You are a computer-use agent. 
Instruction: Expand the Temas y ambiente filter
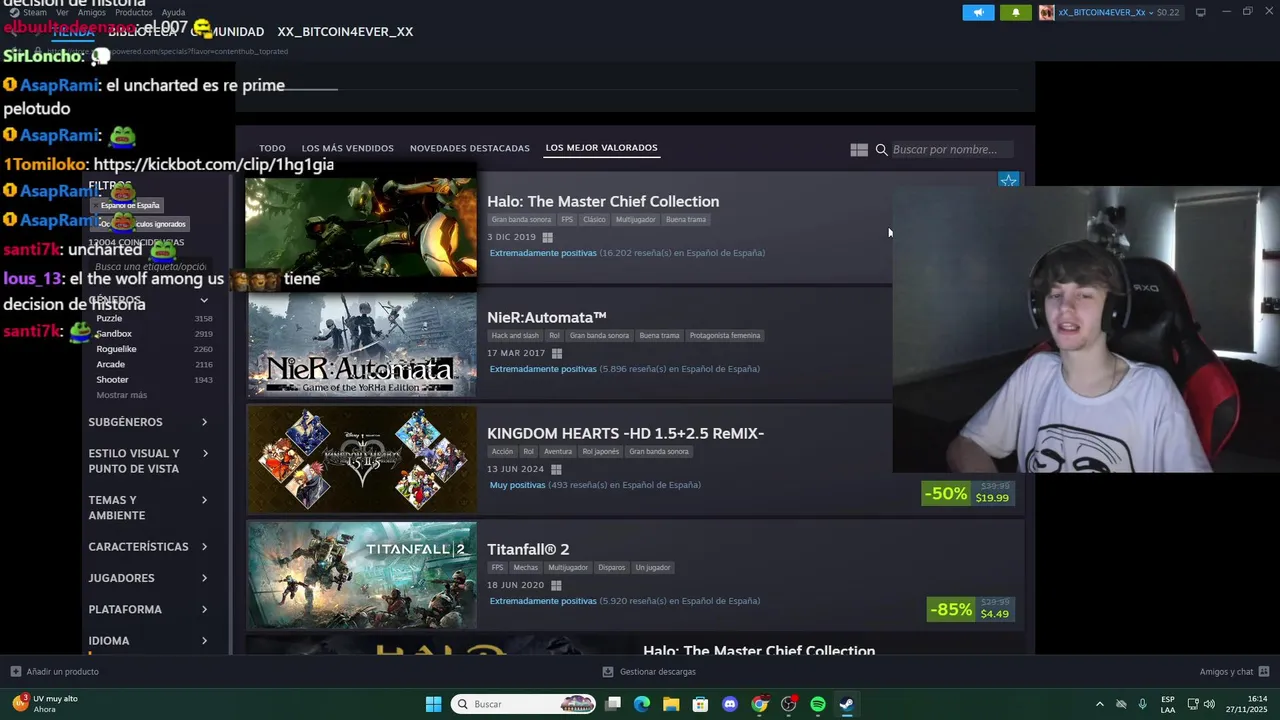pos(148,508)
